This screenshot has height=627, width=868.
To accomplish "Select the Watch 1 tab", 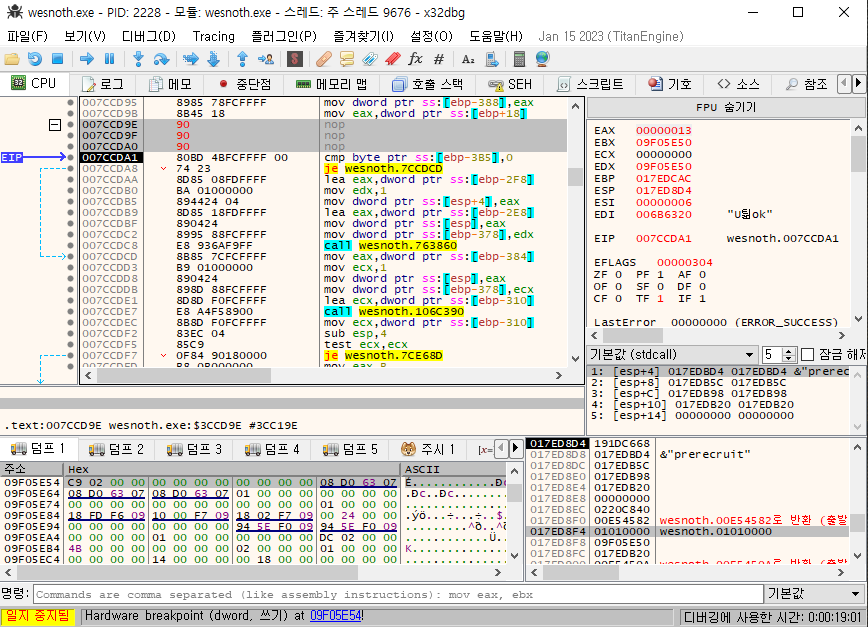I will coord(427,449).
